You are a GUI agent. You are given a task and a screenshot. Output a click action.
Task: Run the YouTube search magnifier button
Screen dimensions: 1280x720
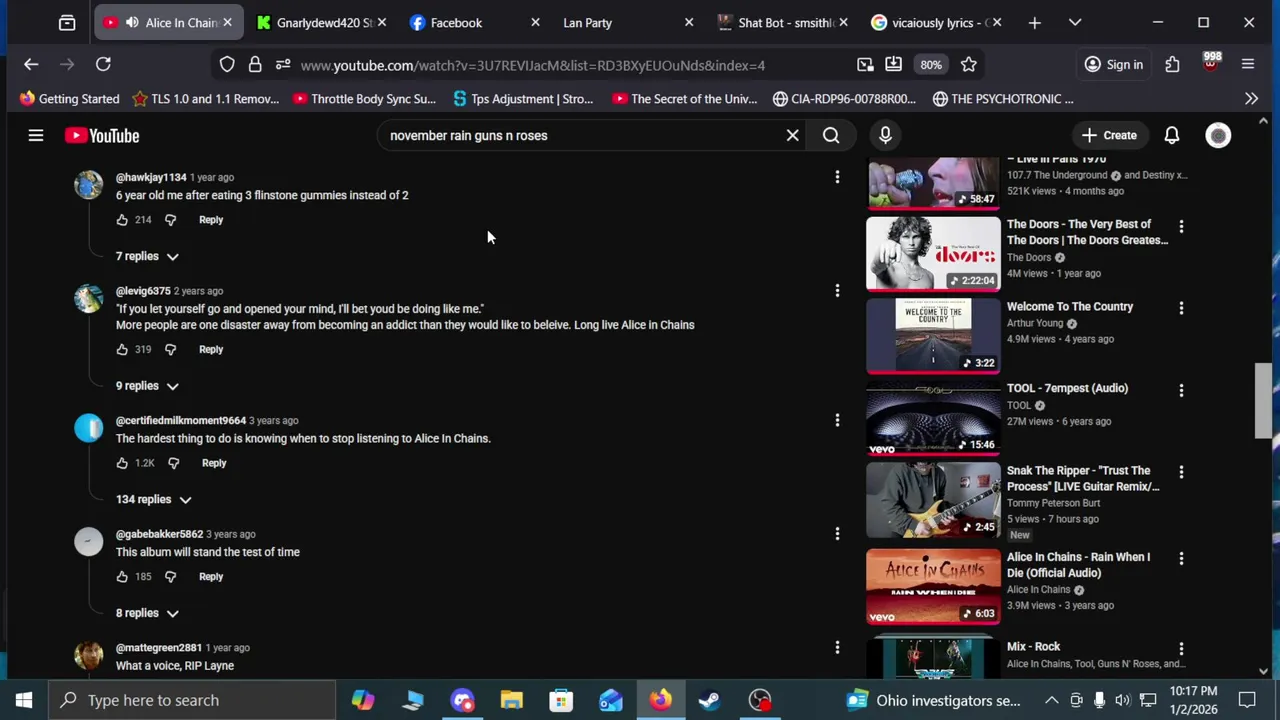click(831, 135)
